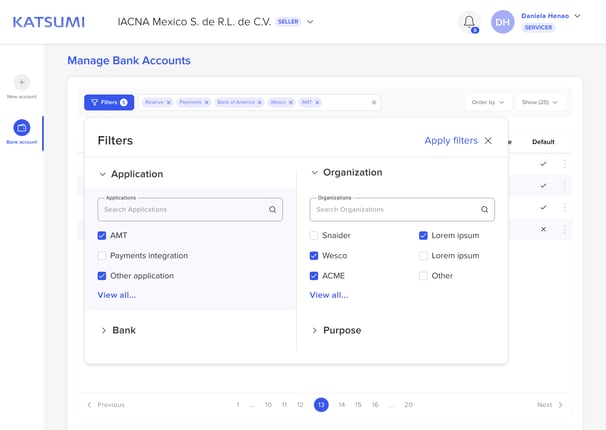Click the New account plus icon
Image resolution: width=606 pixels, height=430 pixels.
coord(22,82)
